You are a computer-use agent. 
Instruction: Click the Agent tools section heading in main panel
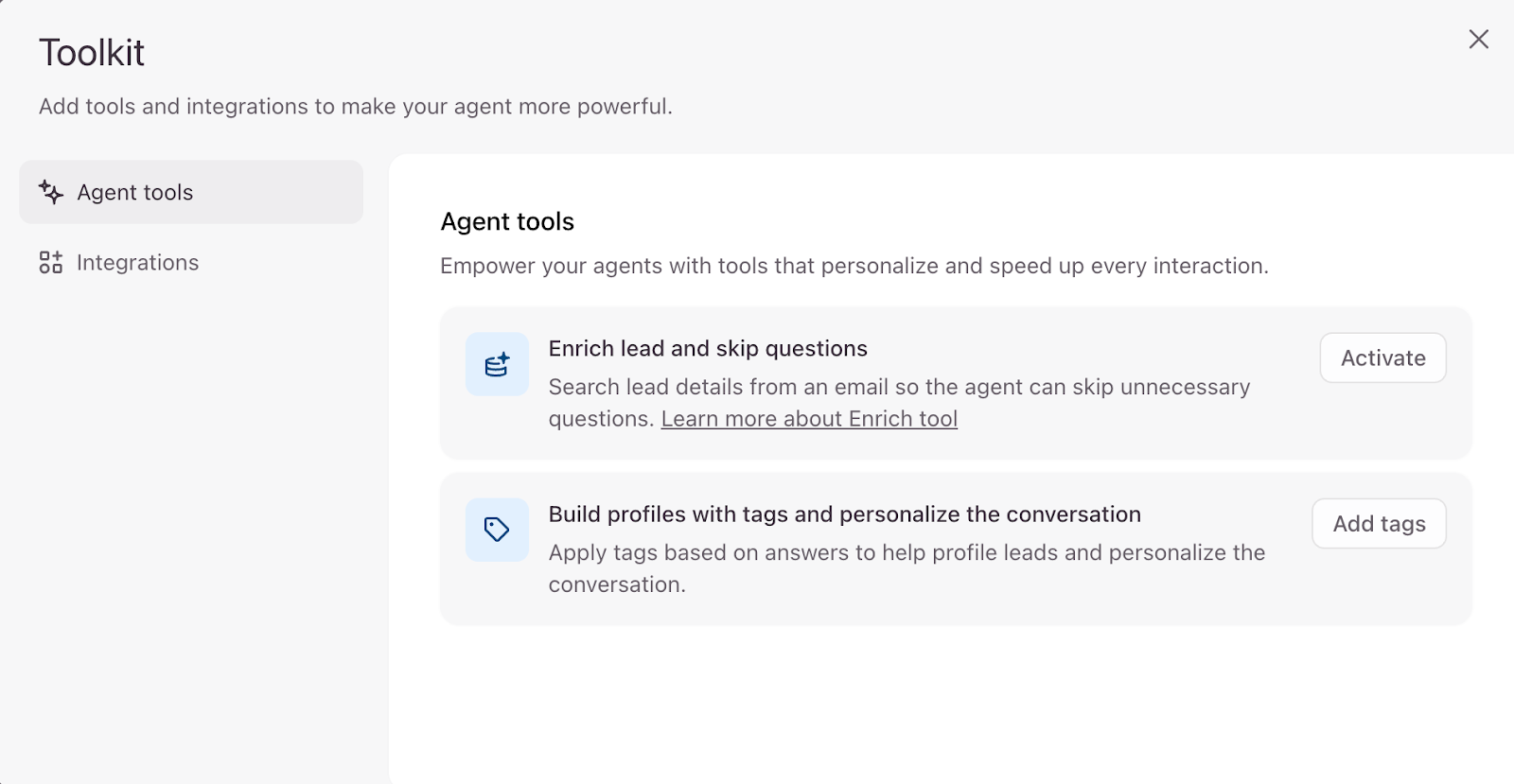pos(507,221)
